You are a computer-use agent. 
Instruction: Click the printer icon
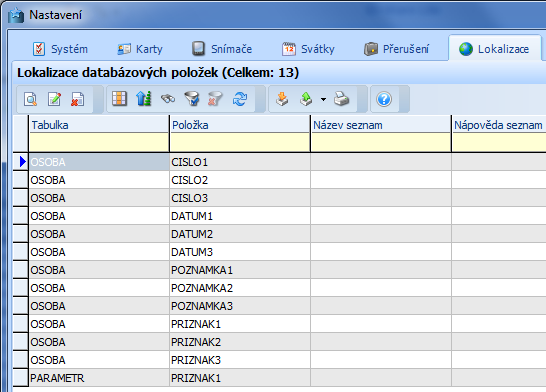pos(341,99)
